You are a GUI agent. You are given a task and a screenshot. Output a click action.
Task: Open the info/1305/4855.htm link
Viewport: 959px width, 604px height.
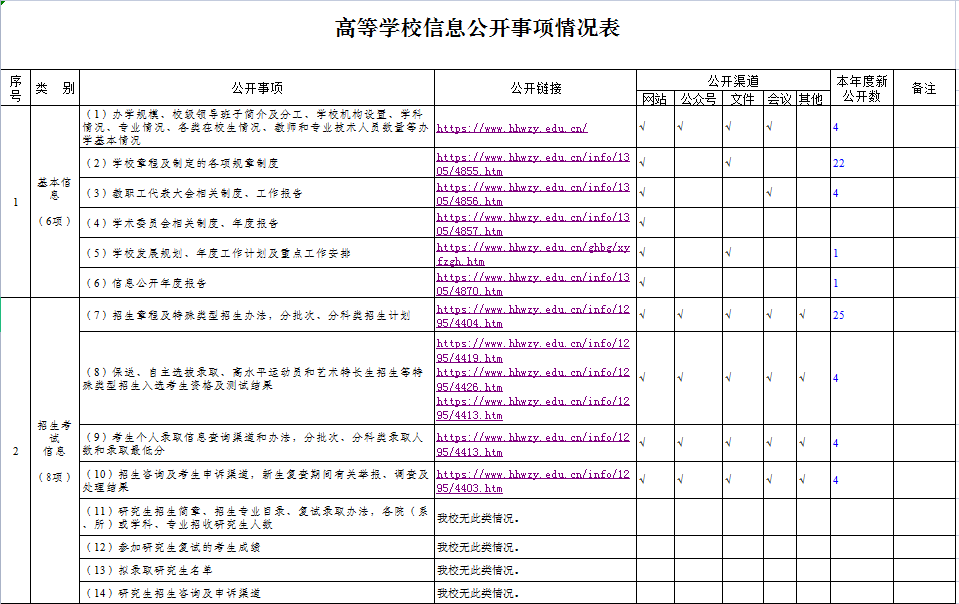coord(533,164)
